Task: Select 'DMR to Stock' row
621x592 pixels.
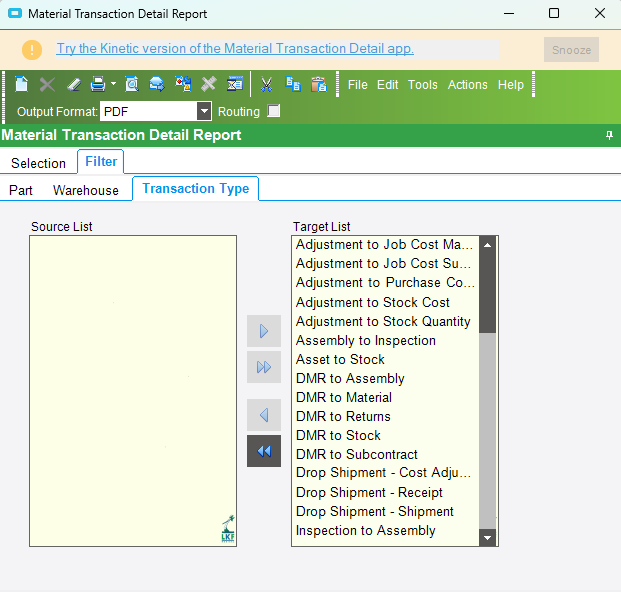Action: coord(385,436)
